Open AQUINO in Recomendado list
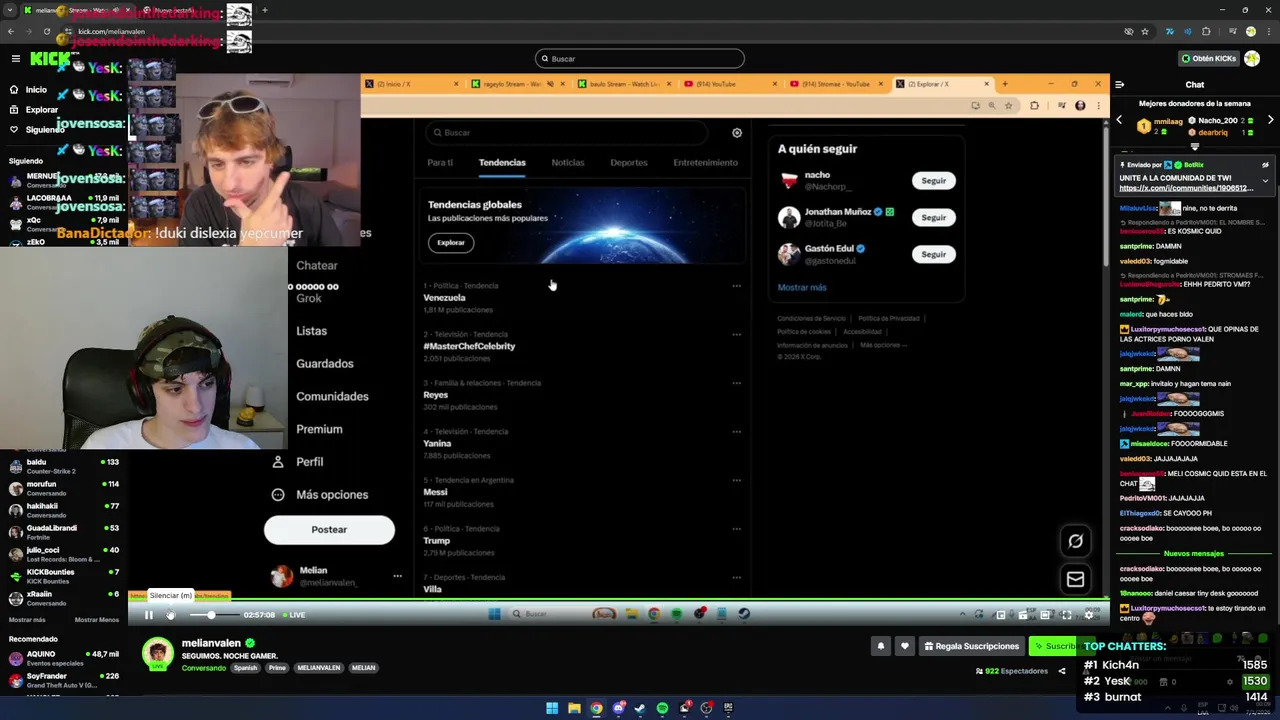Screen dimensions: 1280x720 click(x=64, y=659)
